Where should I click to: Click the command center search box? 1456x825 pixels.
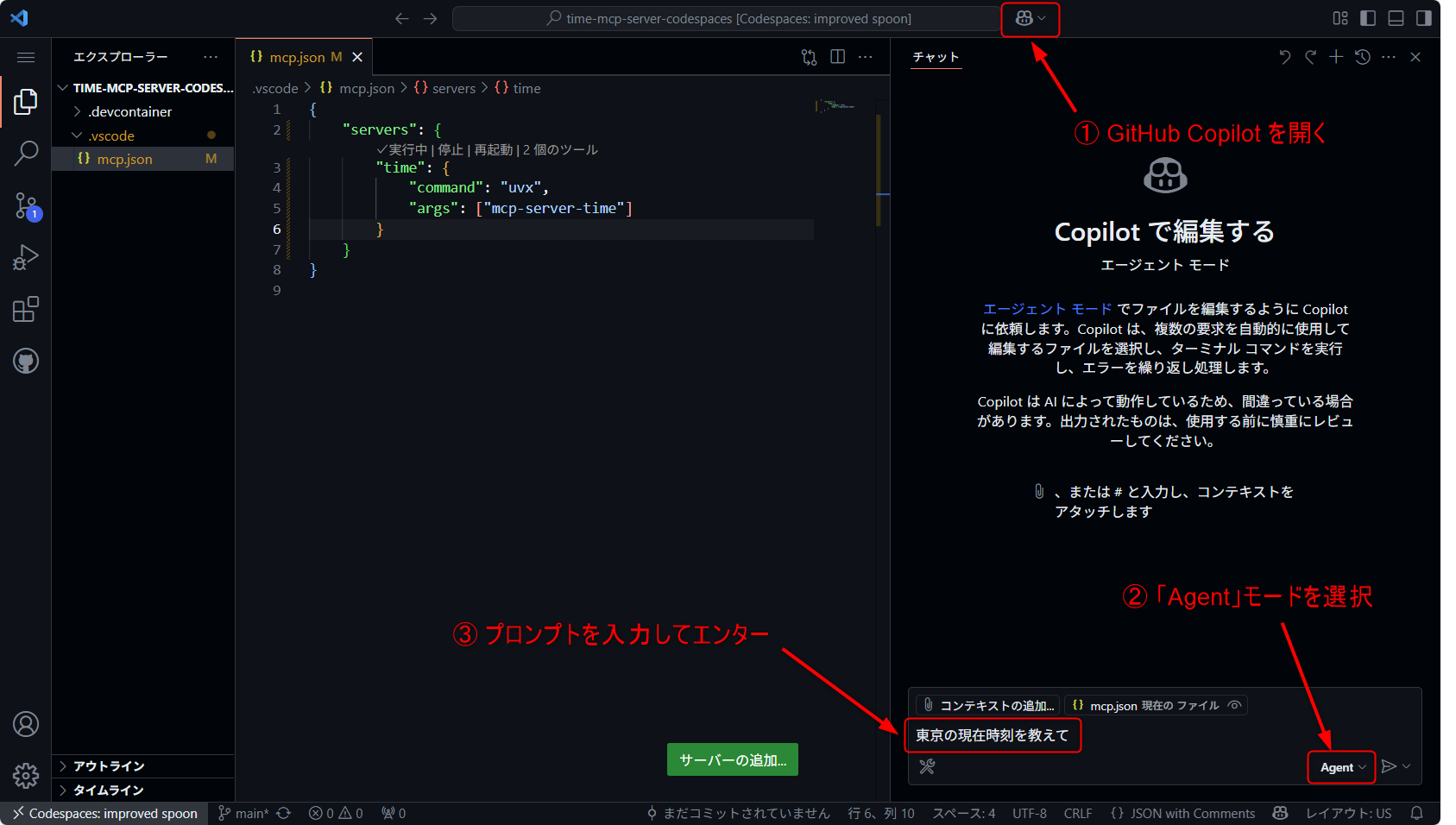coord(728,18)
